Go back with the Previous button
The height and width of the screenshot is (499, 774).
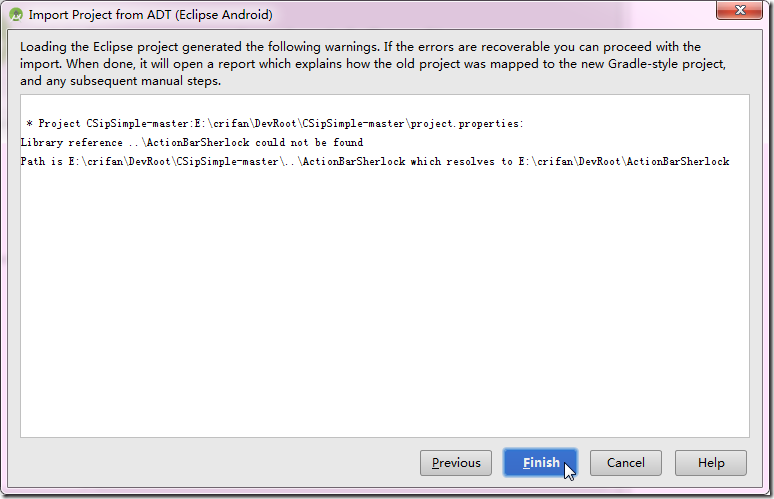point(456,463)
